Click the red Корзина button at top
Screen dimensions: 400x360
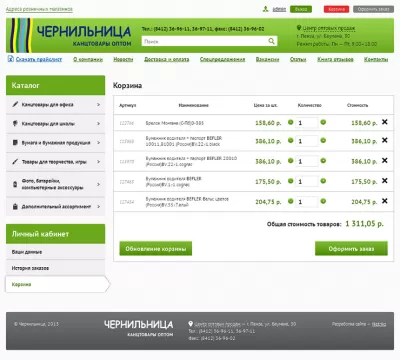pyautogui.click(x=336, y=9)
